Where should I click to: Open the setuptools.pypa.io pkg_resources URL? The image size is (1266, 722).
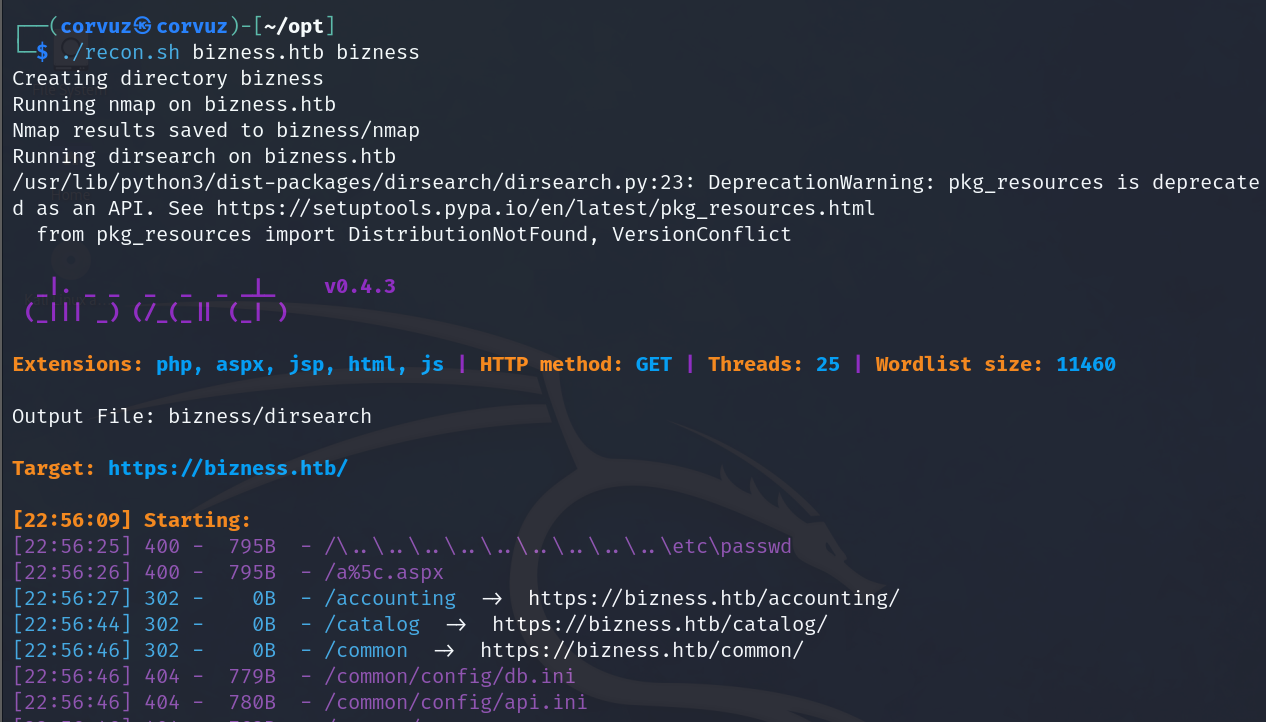click(545, 209)
